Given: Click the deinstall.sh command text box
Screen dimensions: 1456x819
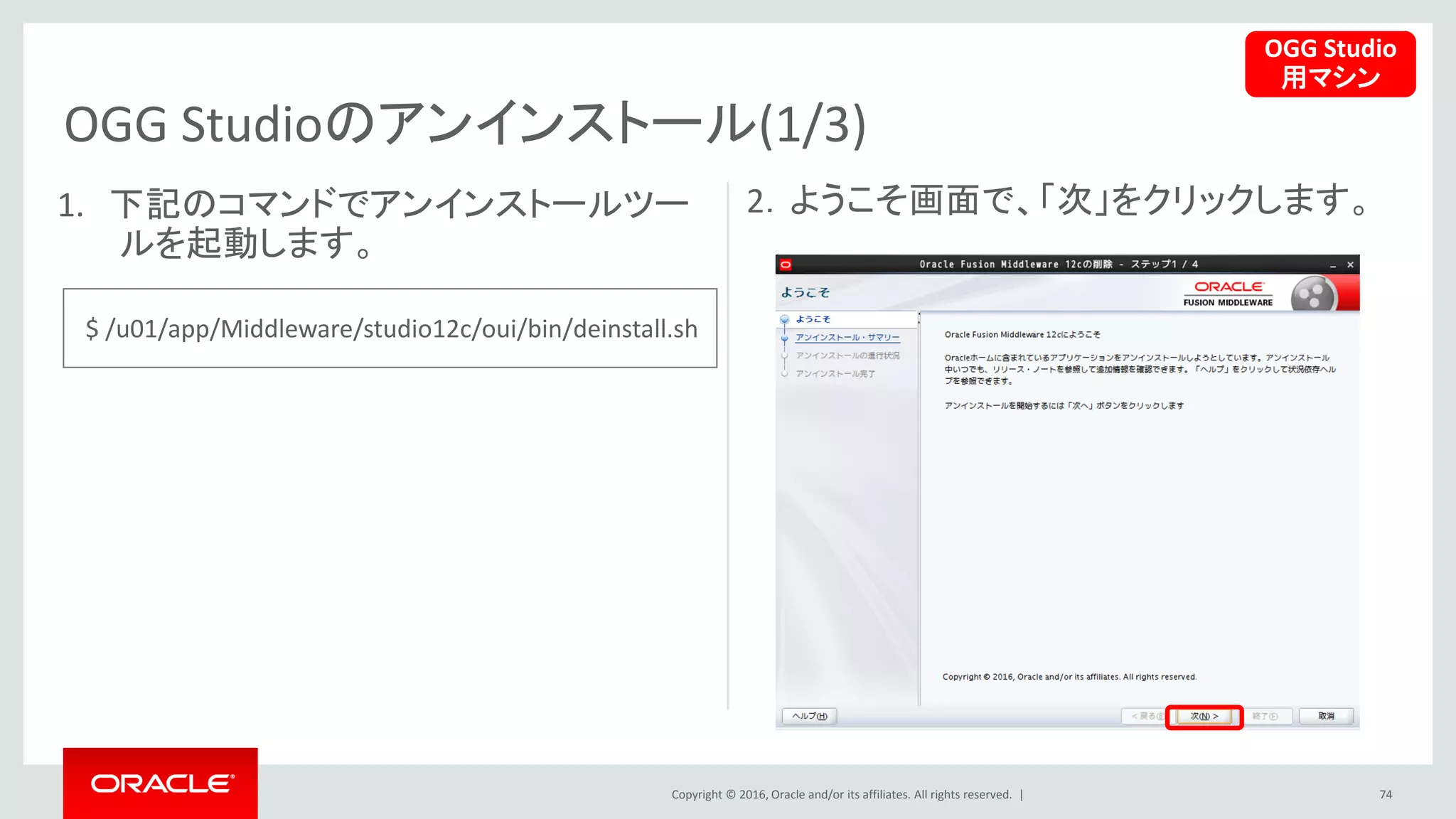Looking at the screenshot, I should click(390, 328).
